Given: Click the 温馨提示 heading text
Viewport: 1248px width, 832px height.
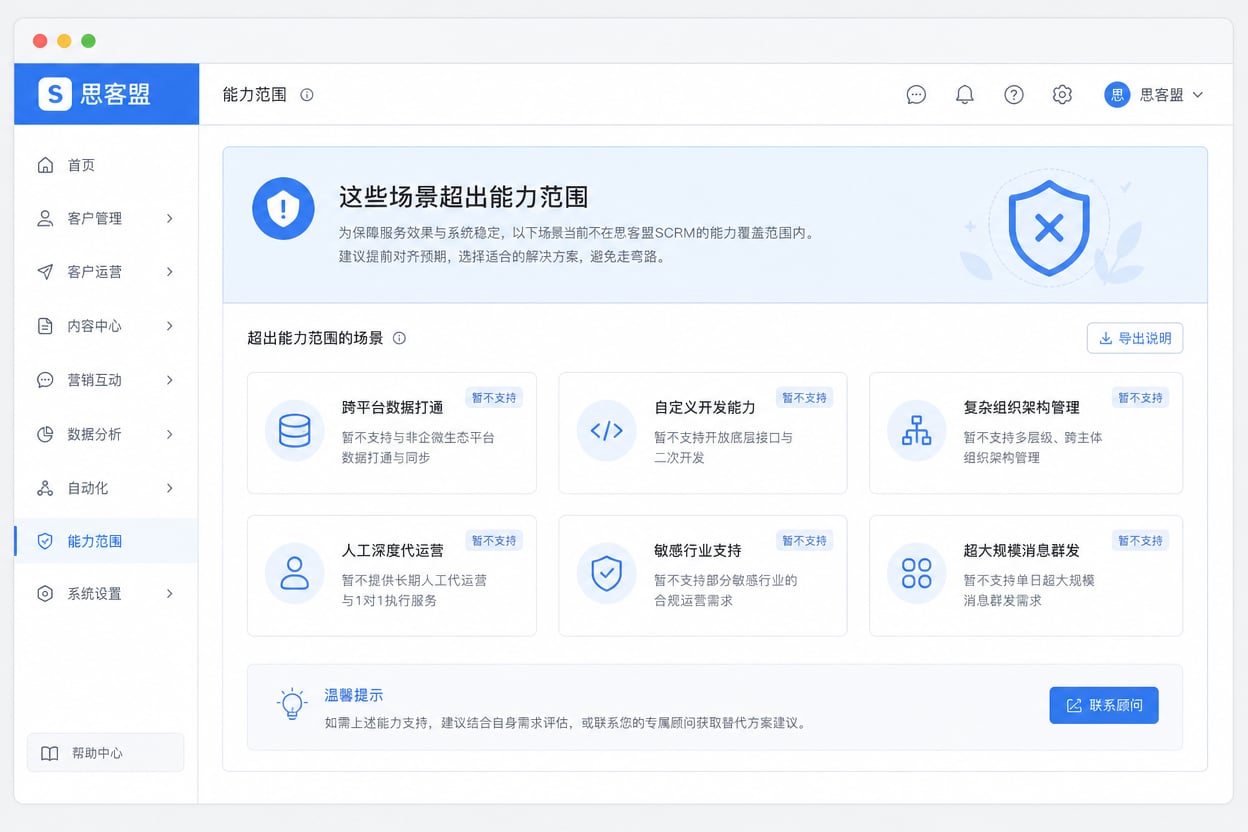Looking at the screenshot, I should pyautogui.click(x=354, y=695).
